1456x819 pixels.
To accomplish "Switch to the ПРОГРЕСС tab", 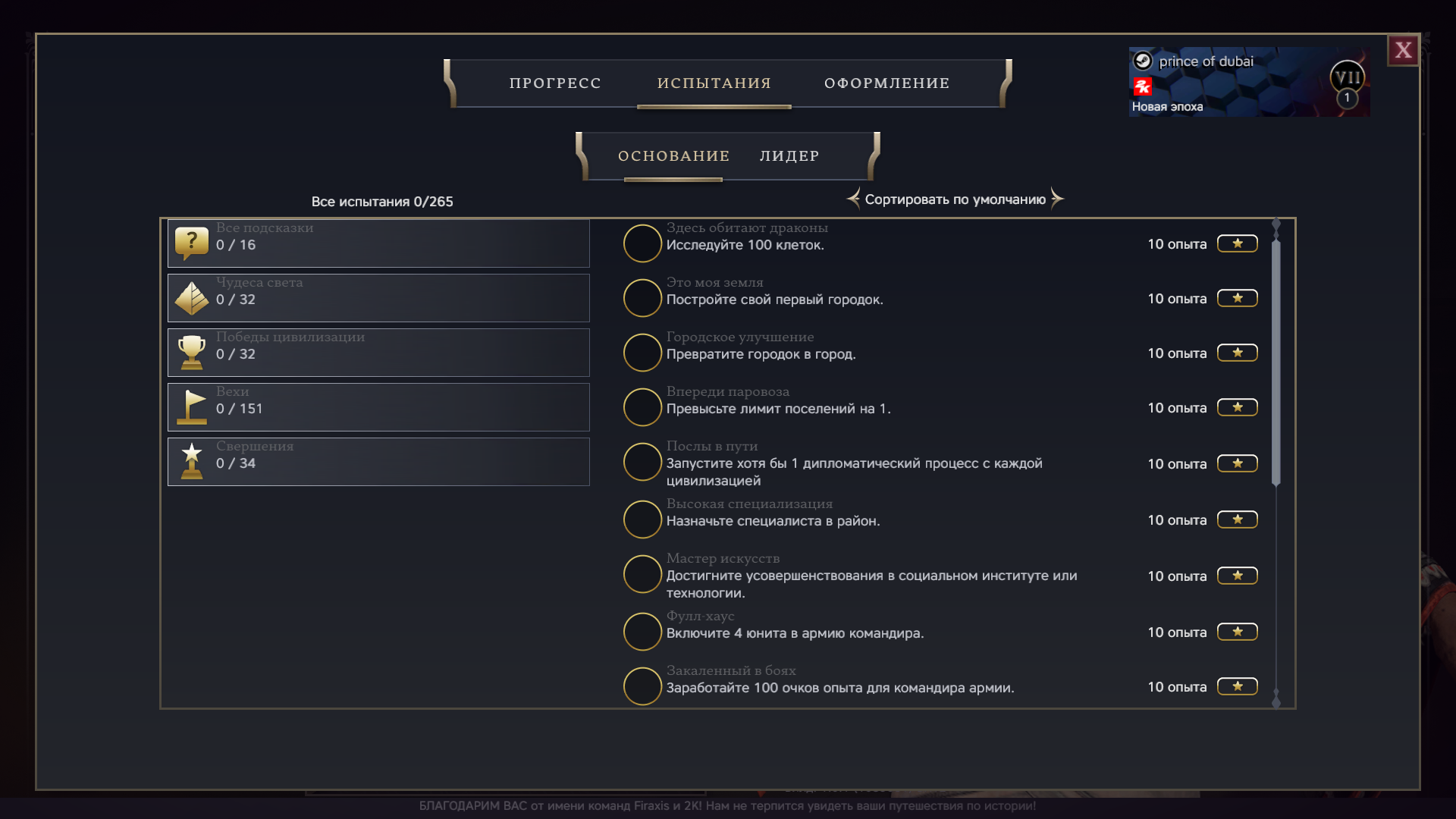I will point(555,83).
